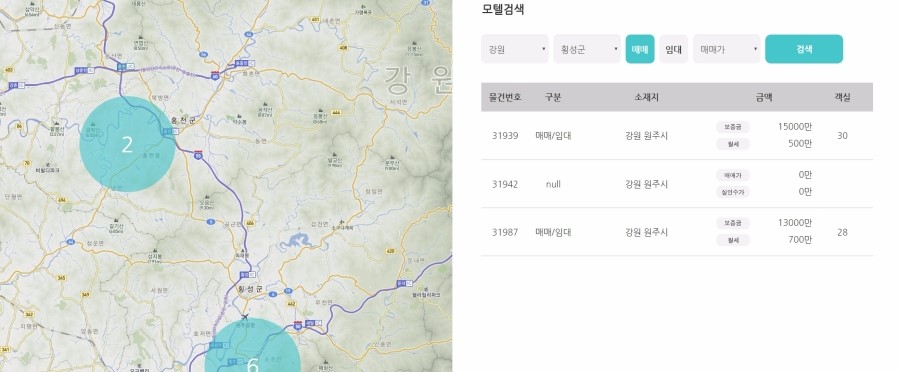The width and height of the screenshot is (900, 372).
Task: Click 강원 원주시 location in row 31987
Action: [x=646, y=232]
